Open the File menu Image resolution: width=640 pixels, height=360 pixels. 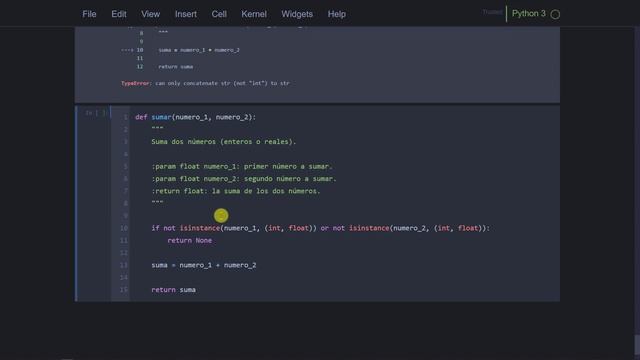89,14
